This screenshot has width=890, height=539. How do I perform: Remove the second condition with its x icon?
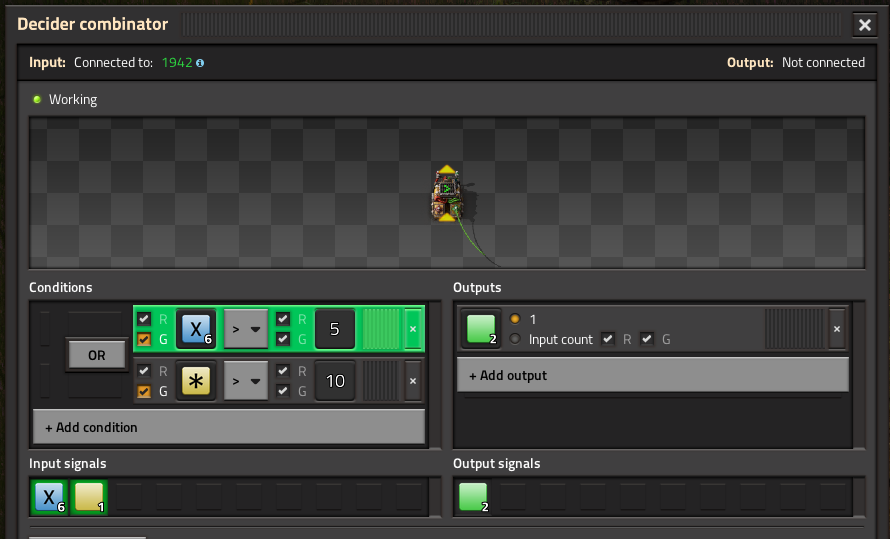pyautogui.click(x=413, y=381)
